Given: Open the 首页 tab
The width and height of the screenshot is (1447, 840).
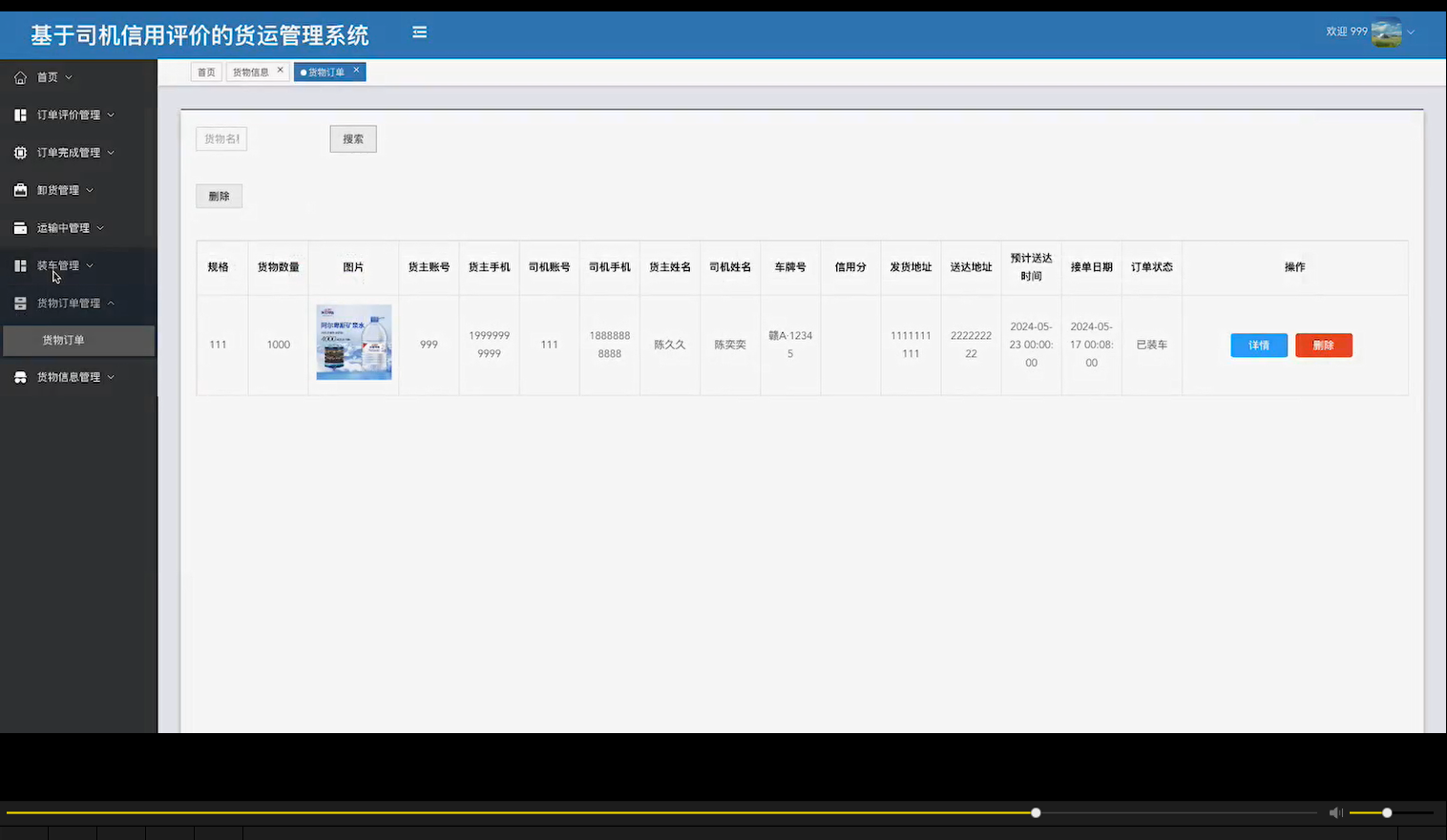Looking at the screenshot, I should click(205, 72).
